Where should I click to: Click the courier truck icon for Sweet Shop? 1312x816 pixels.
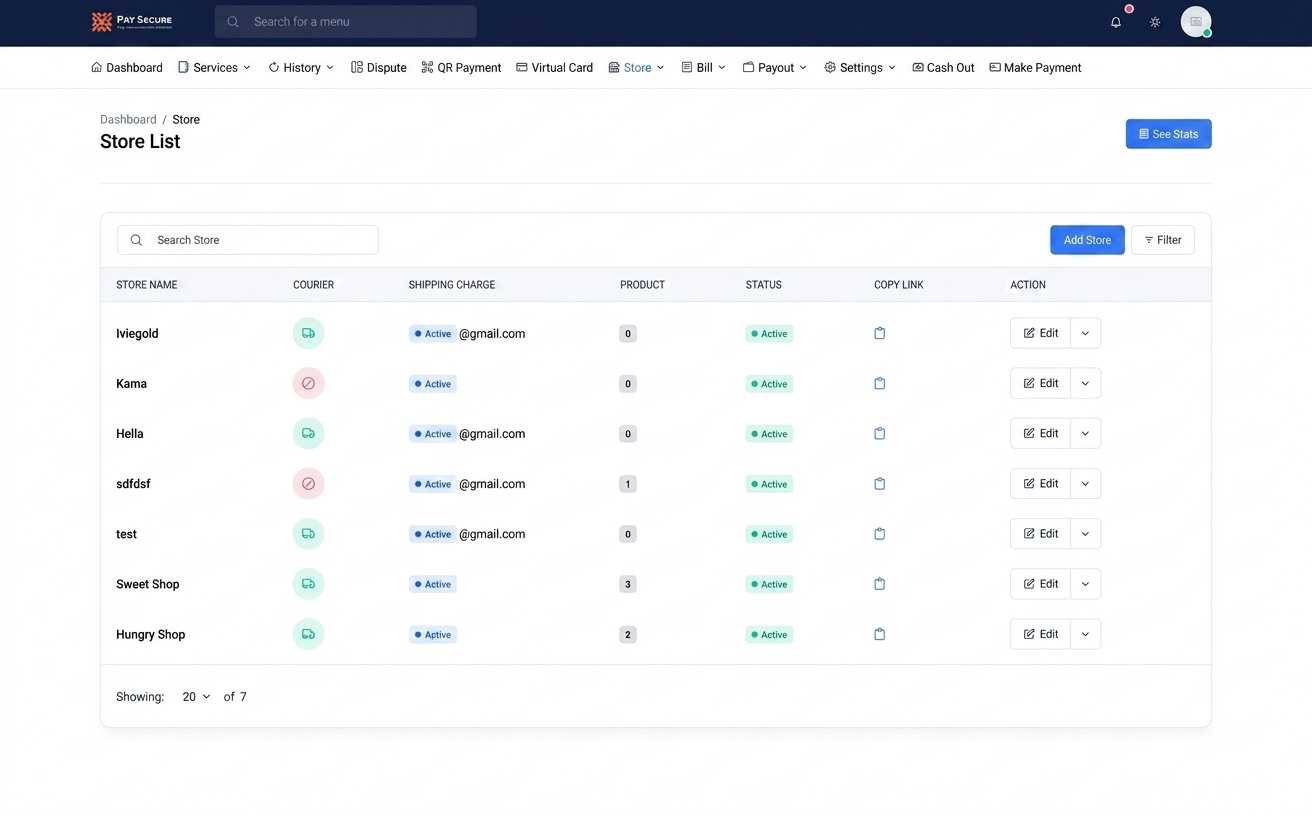click(x=308, y=583)
